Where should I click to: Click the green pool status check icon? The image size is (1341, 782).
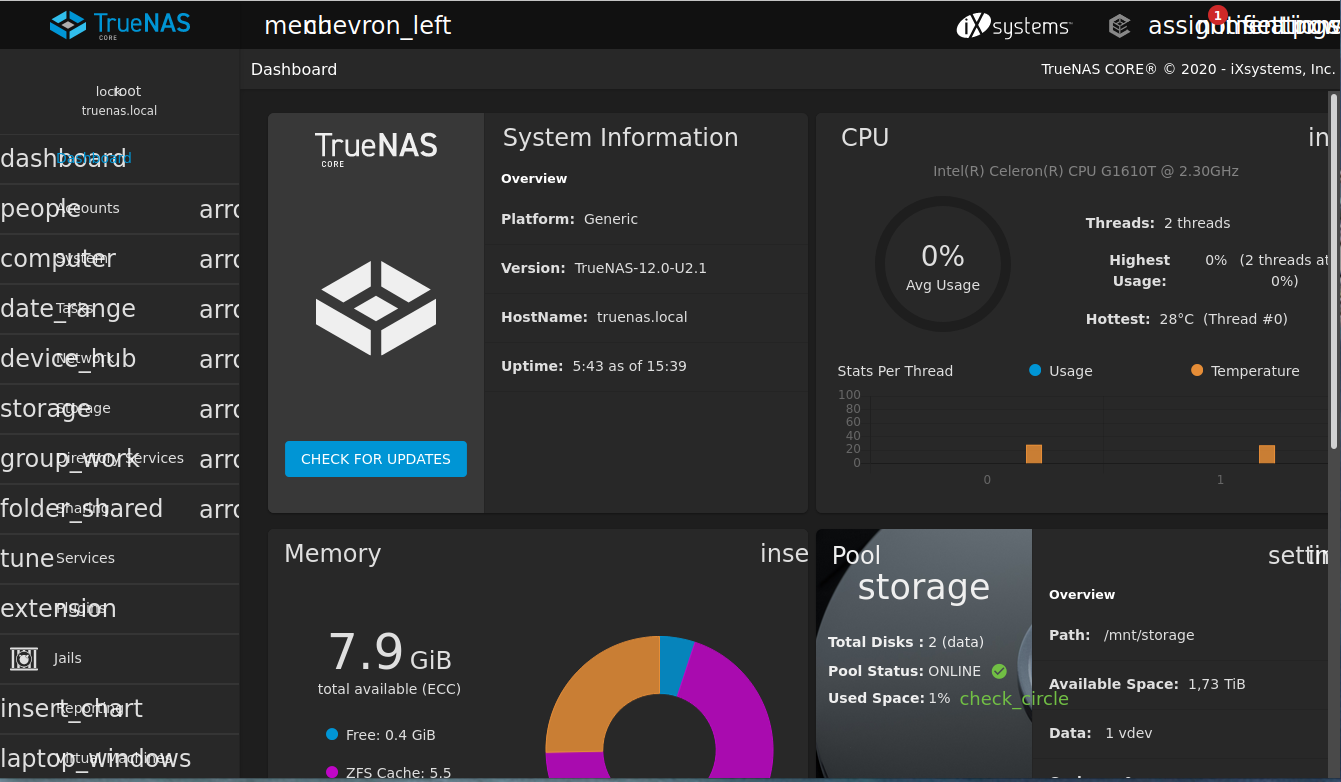(998, 671)
